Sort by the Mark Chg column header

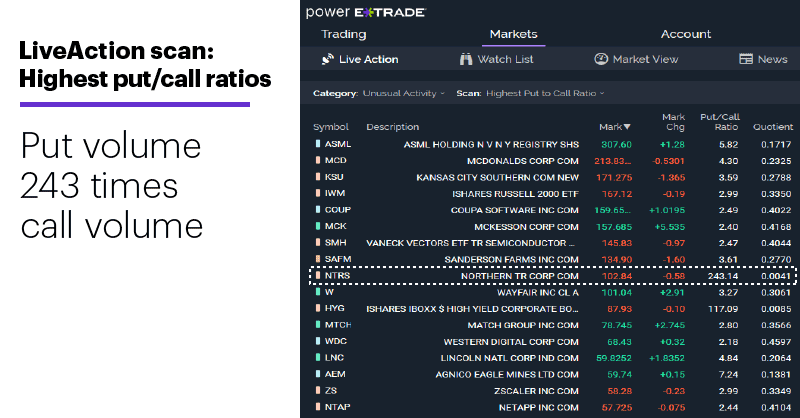coord(673,122)
